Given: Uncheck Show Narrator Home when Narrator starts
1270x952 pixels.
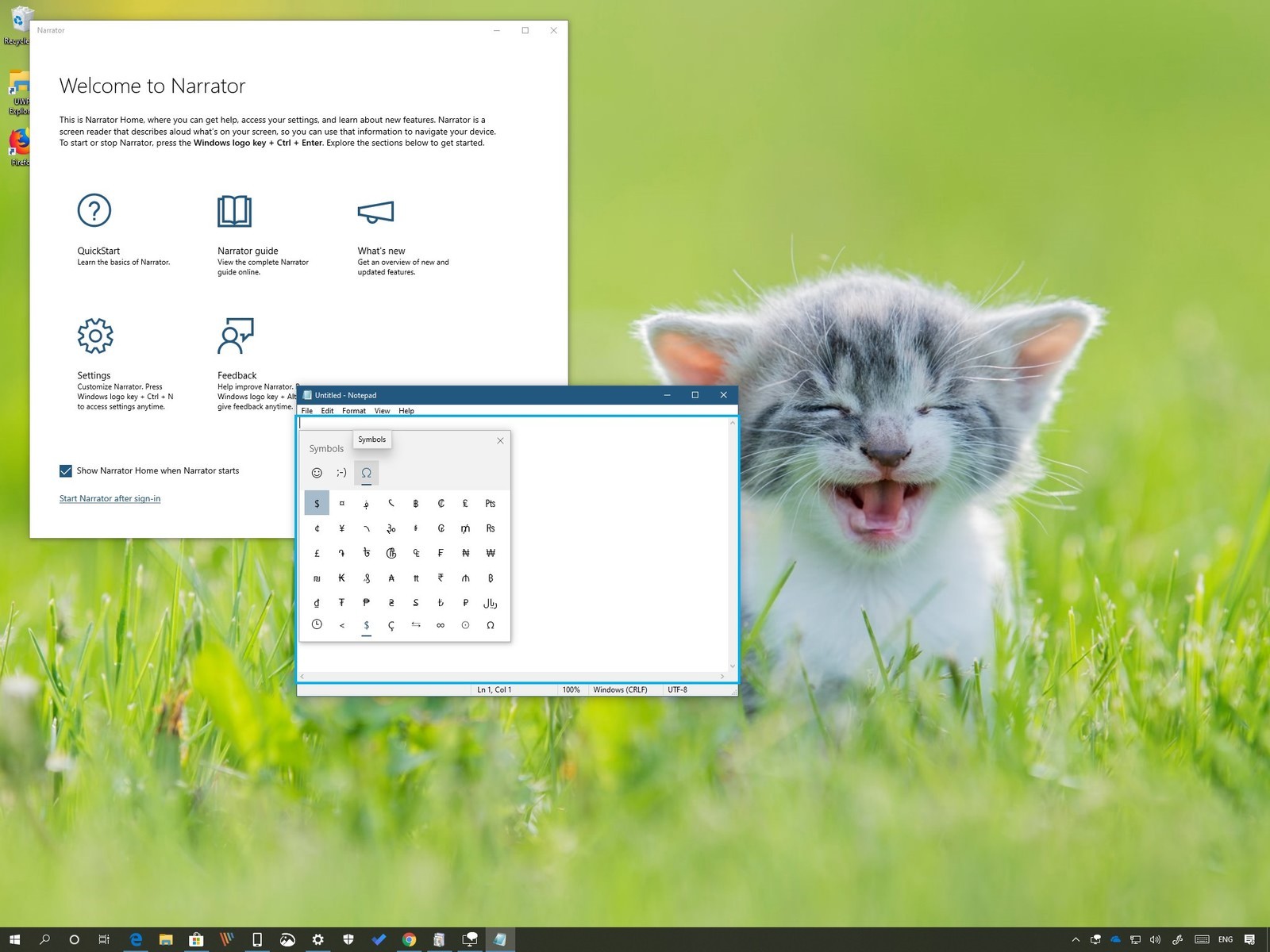Looking at the screenshot, I should click(x=66, y=471).
